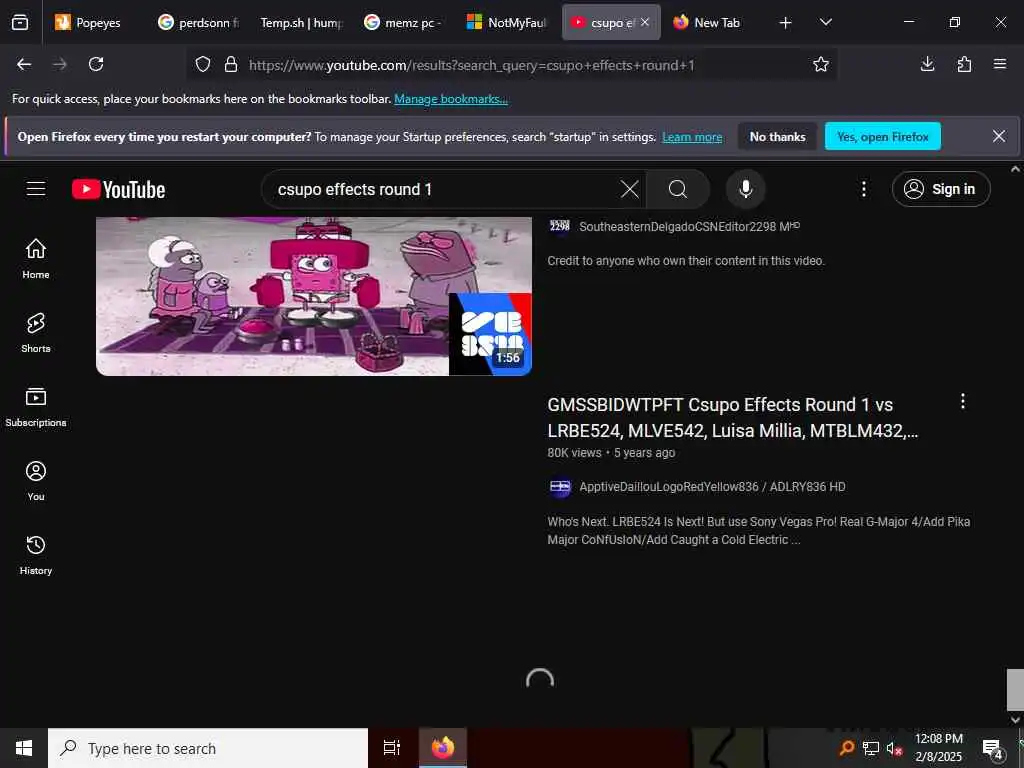The image size is (1024, 768).
Task: Open Firefox View icon
Action: pos(20,23)
